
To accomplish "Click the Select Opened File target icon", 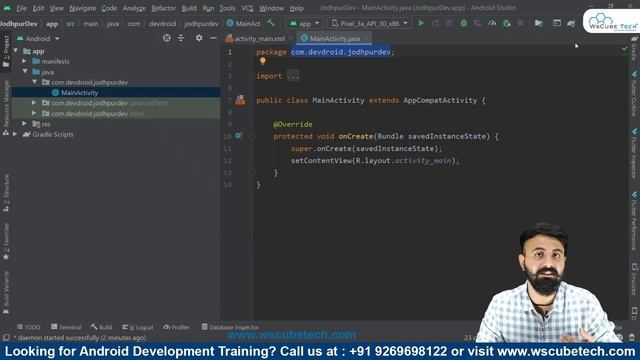I will pos(167,38).
